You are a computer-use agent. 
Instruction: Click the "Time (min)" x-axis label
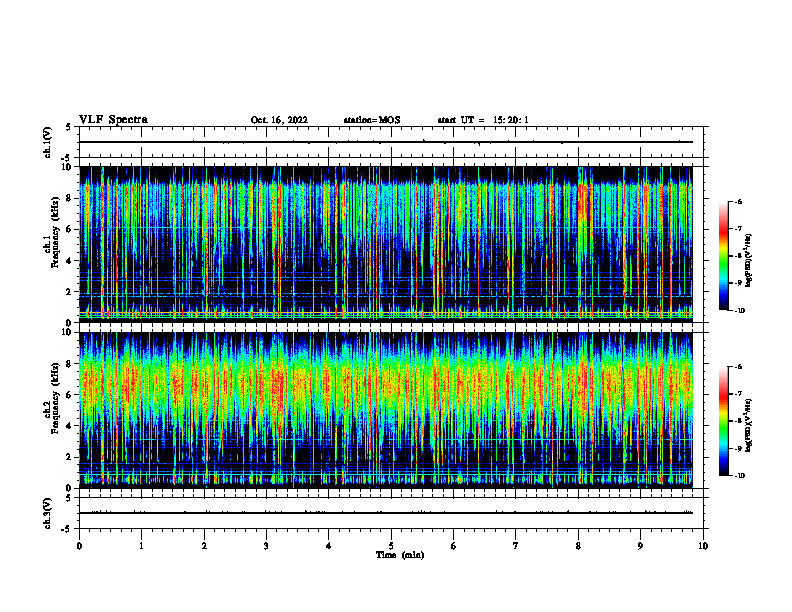pos(400,555)
